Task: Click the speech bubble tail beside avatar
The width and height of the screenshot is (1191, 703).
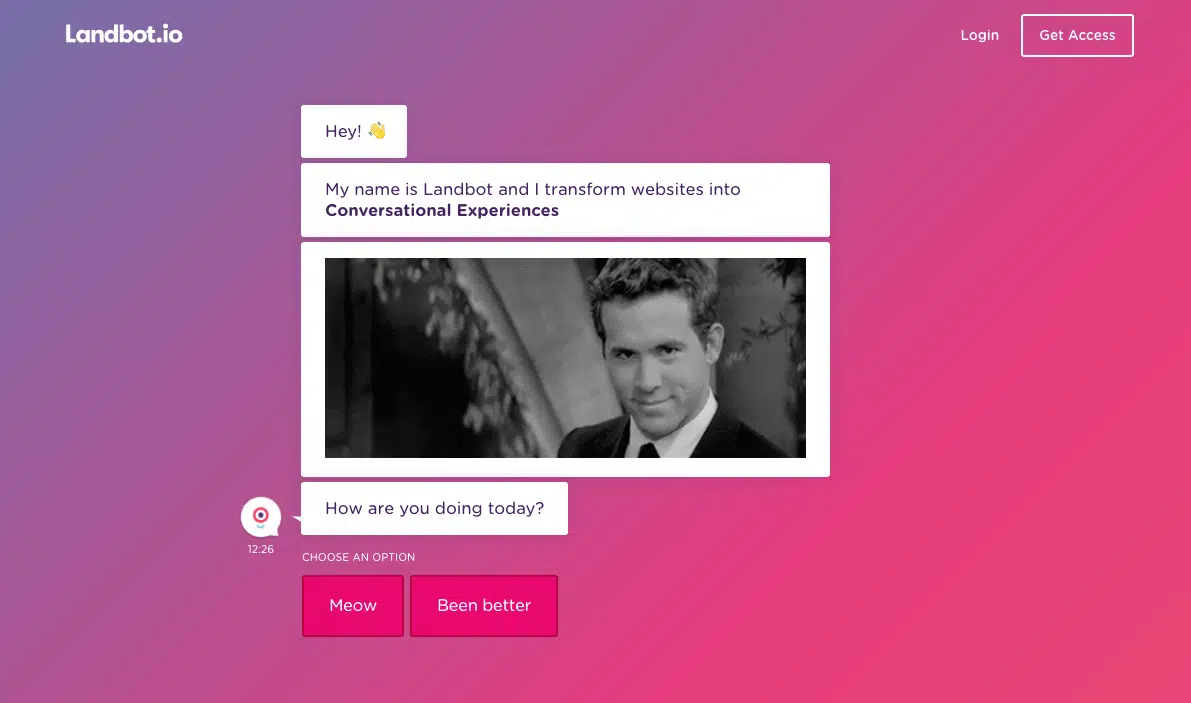Action: point(296,518)
